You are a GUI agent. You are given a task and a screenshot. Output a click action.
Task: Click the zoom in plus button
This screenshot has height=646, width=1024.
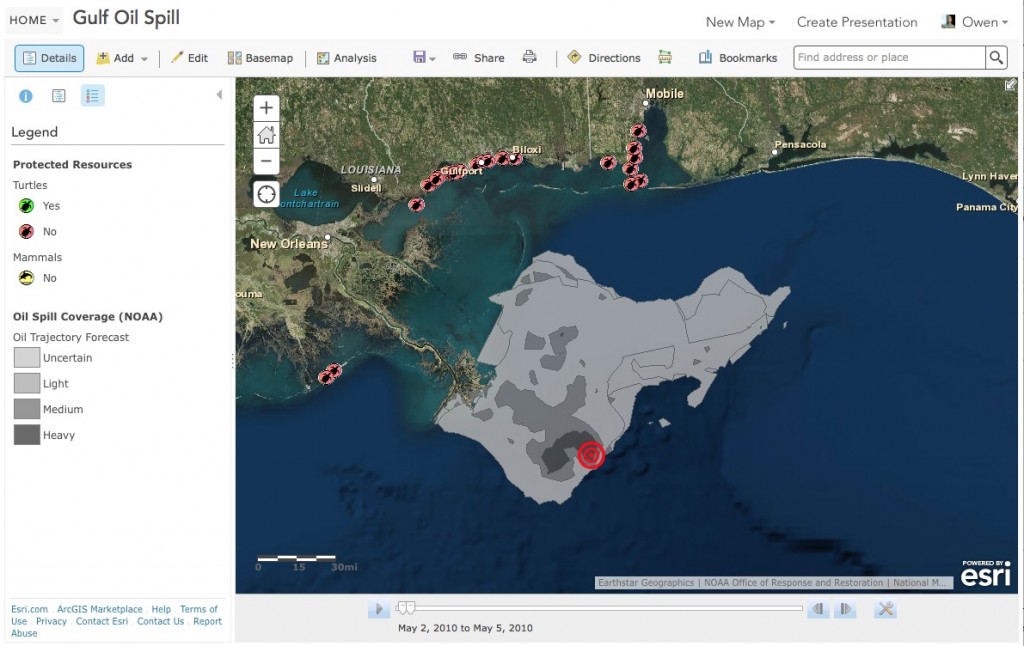tap(266, 108)
